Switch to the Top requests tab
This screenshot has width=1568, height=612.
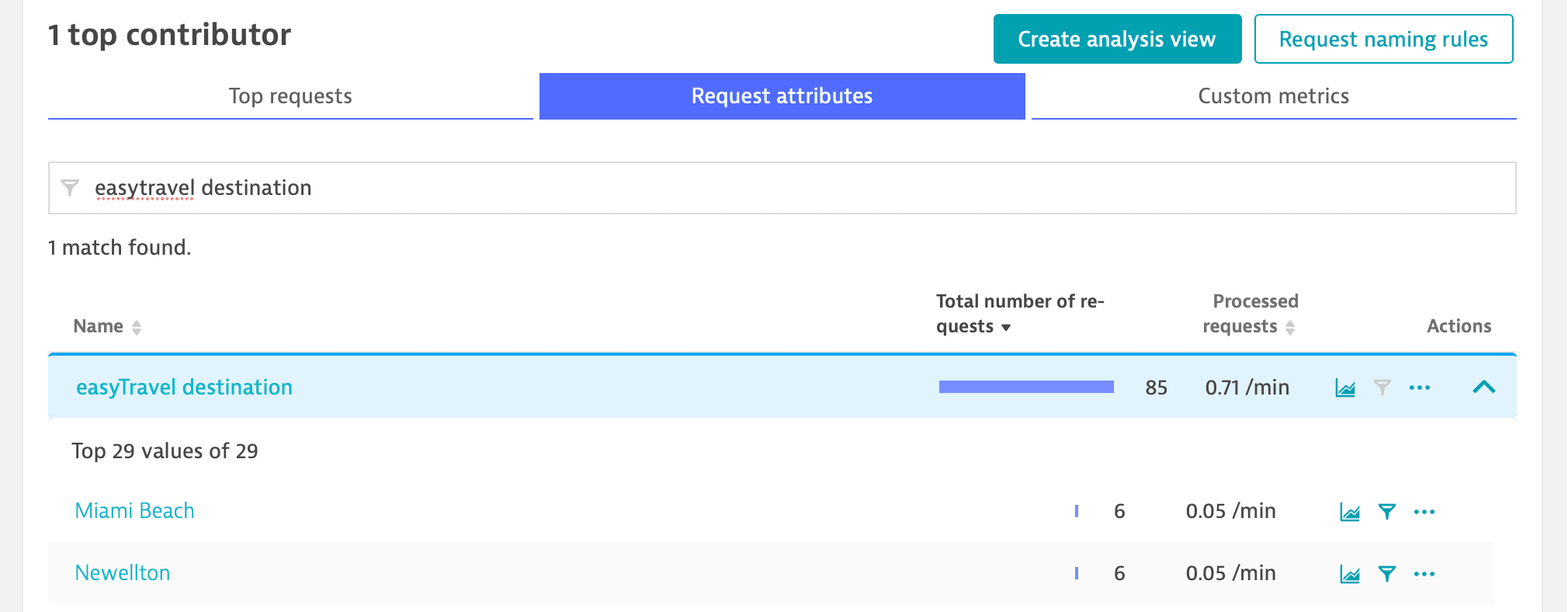click(290, 96)
